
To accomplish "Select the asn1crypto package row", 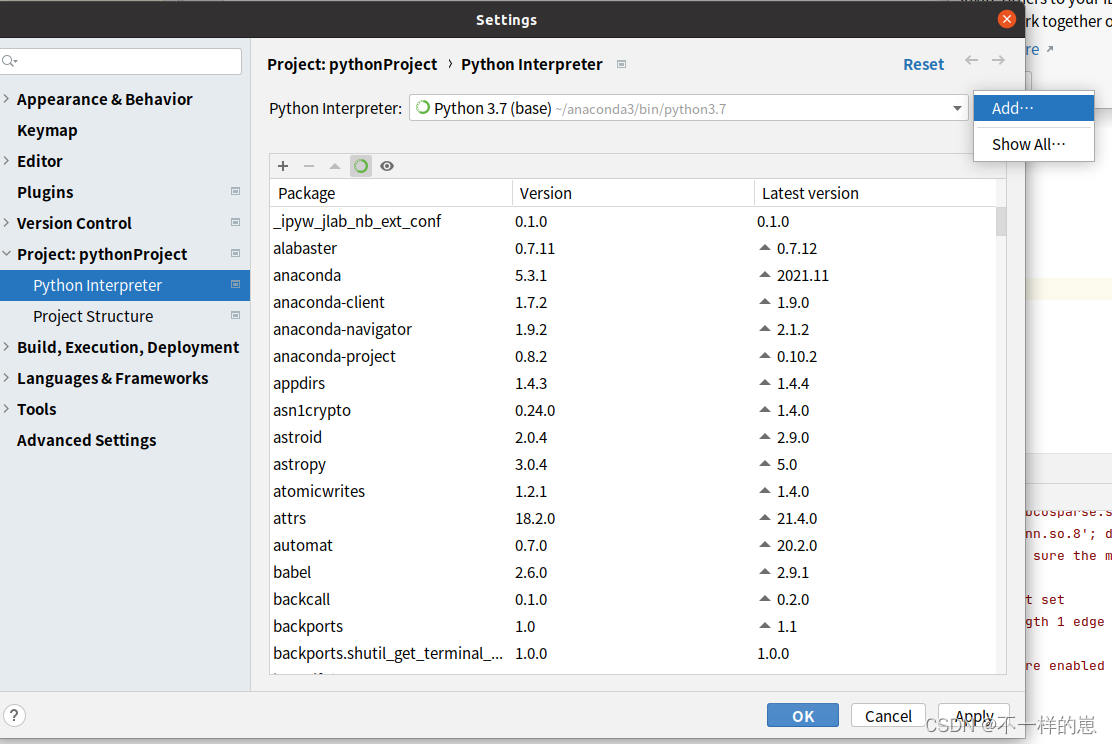I will [633, 410].
